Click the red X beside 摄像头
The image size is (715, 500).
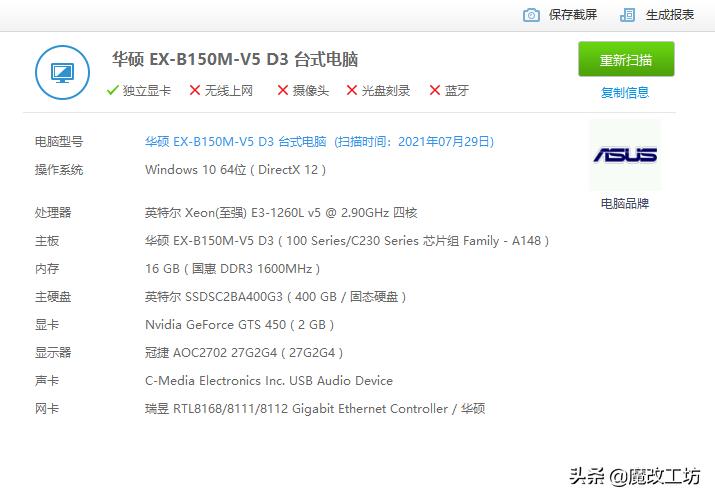pos(283,90)
